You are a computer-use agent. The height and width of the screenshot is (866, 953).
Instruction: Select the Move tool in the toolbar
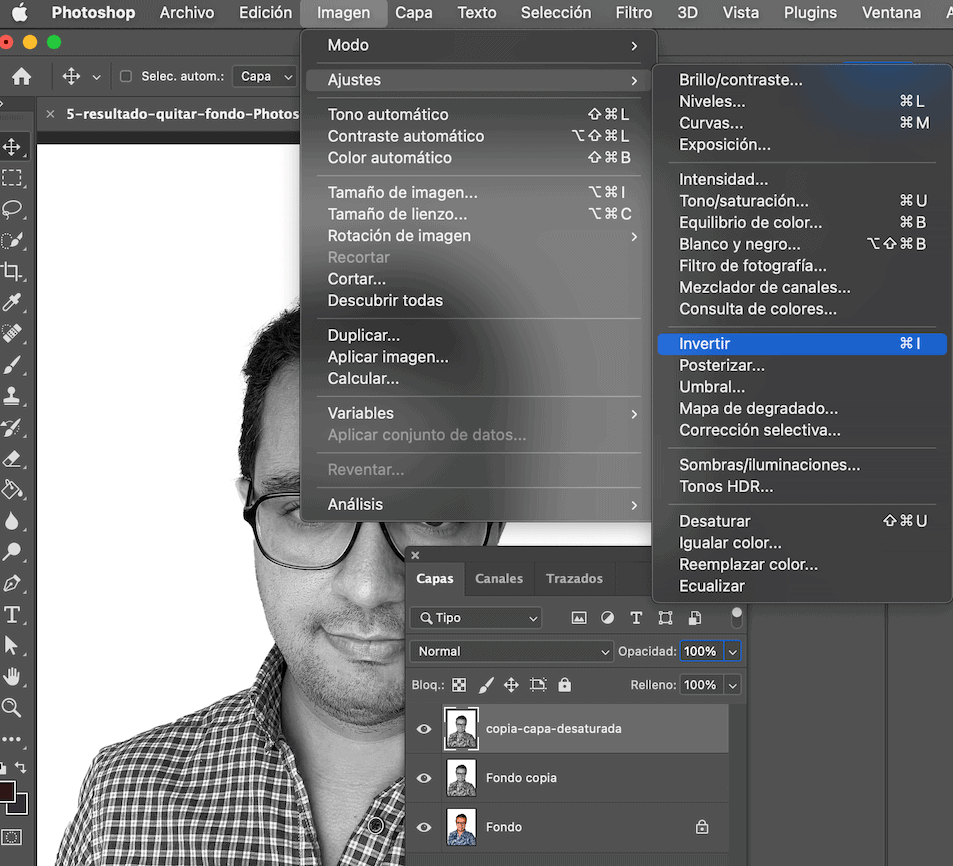click(x=12, y=146)
